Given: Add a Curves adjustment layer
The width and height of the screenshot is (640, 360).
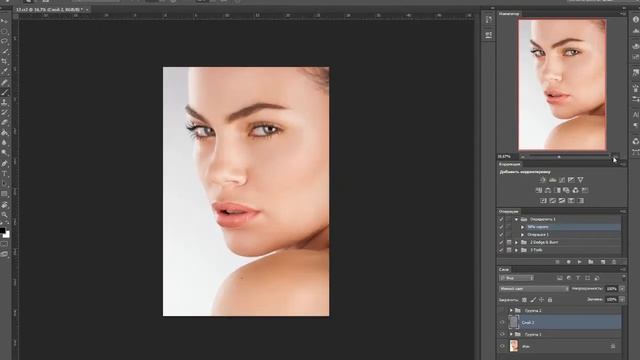Looking at the screenshot, I should point(562,180).
